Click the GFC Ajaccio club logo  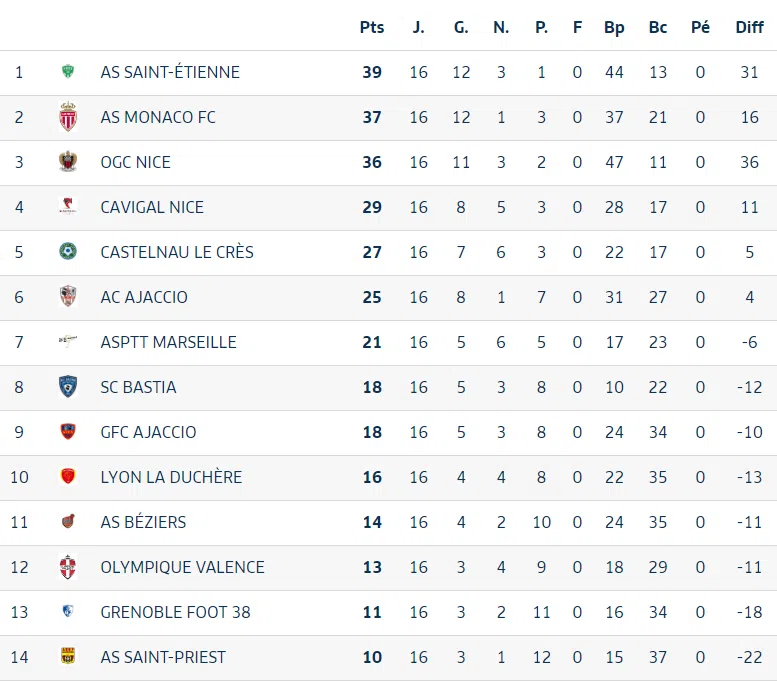[x=68, y=432]
